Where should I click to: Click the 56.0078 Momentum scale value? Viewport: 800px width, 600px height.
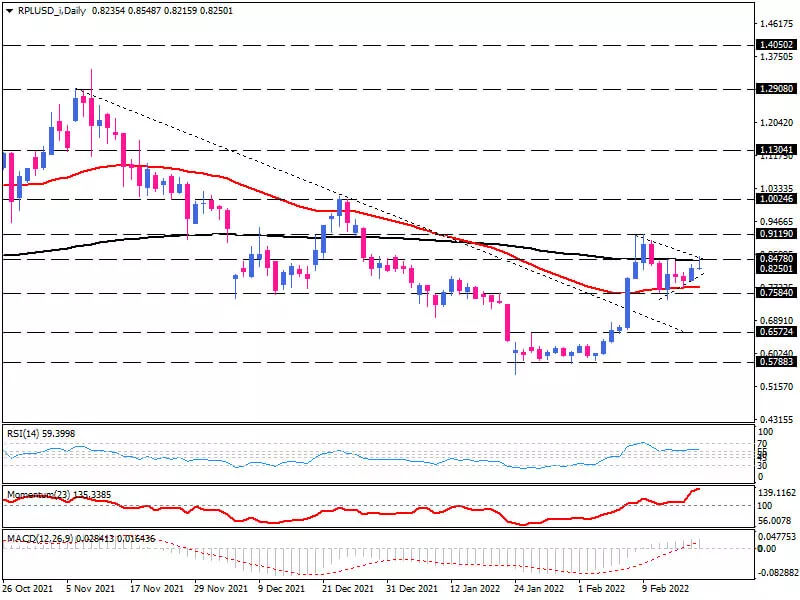(776, 520)
